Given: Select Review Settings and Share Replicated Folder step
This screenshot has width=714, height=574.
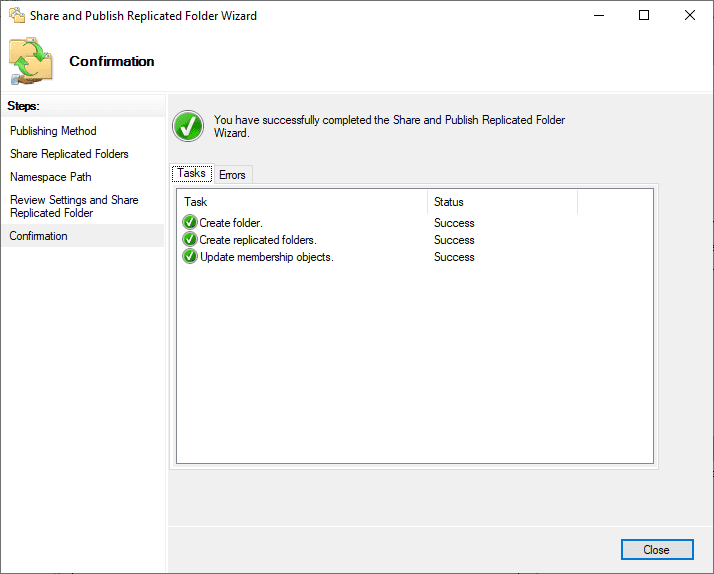Looking at the screenshot, I should point(74,206).
